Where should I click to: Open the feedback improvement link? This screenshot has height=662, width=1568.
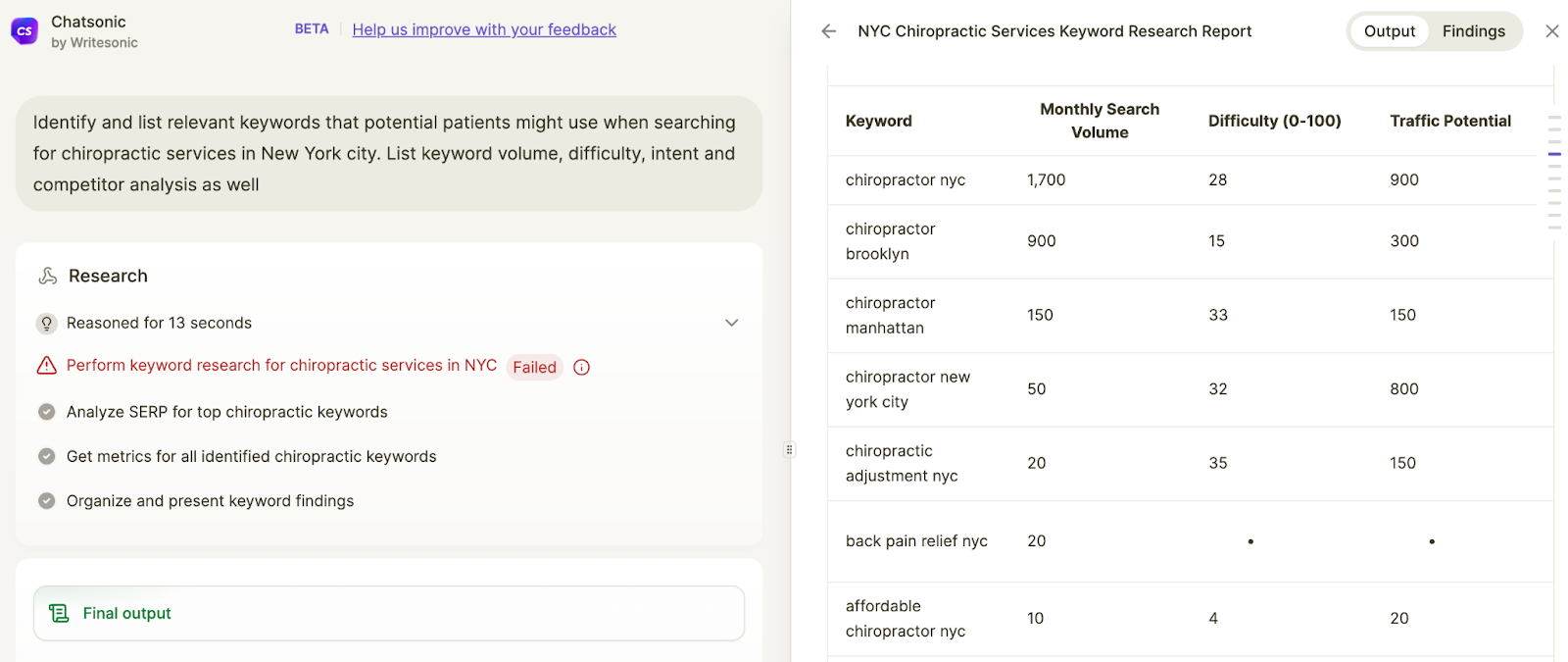[484, 29]
